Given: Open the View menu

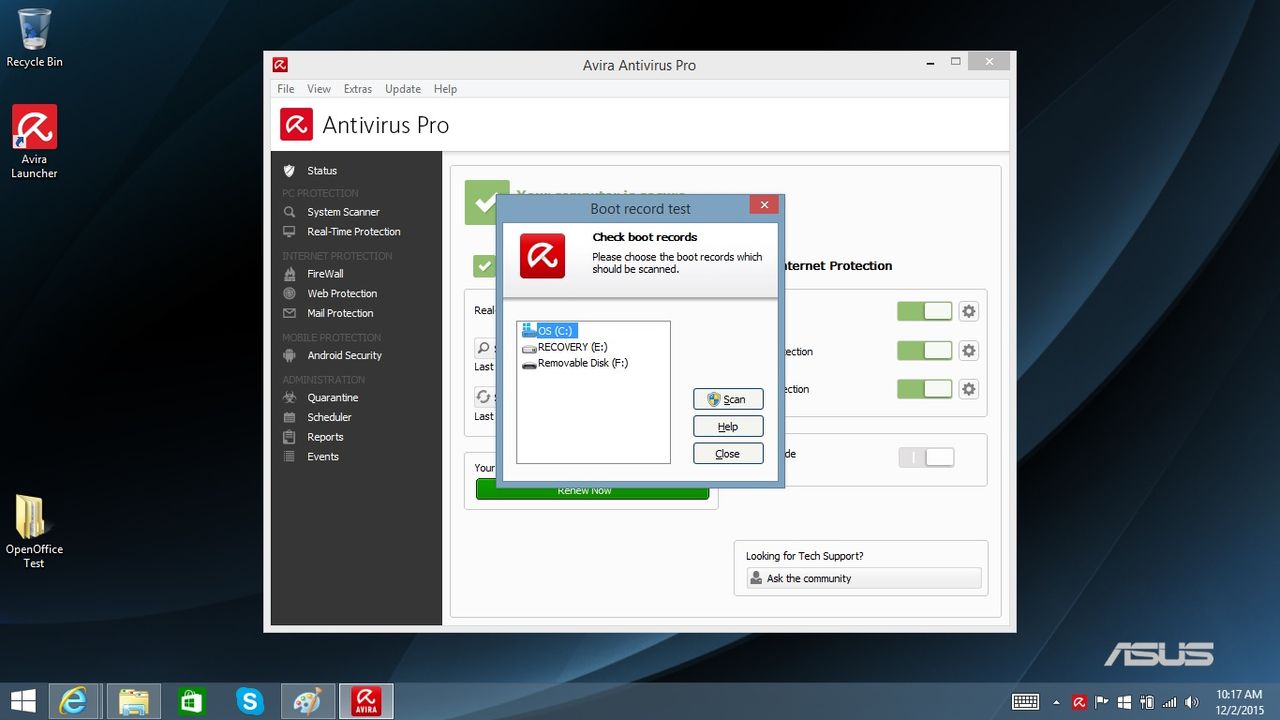Looking at the screenshot, I should (319, 89).
